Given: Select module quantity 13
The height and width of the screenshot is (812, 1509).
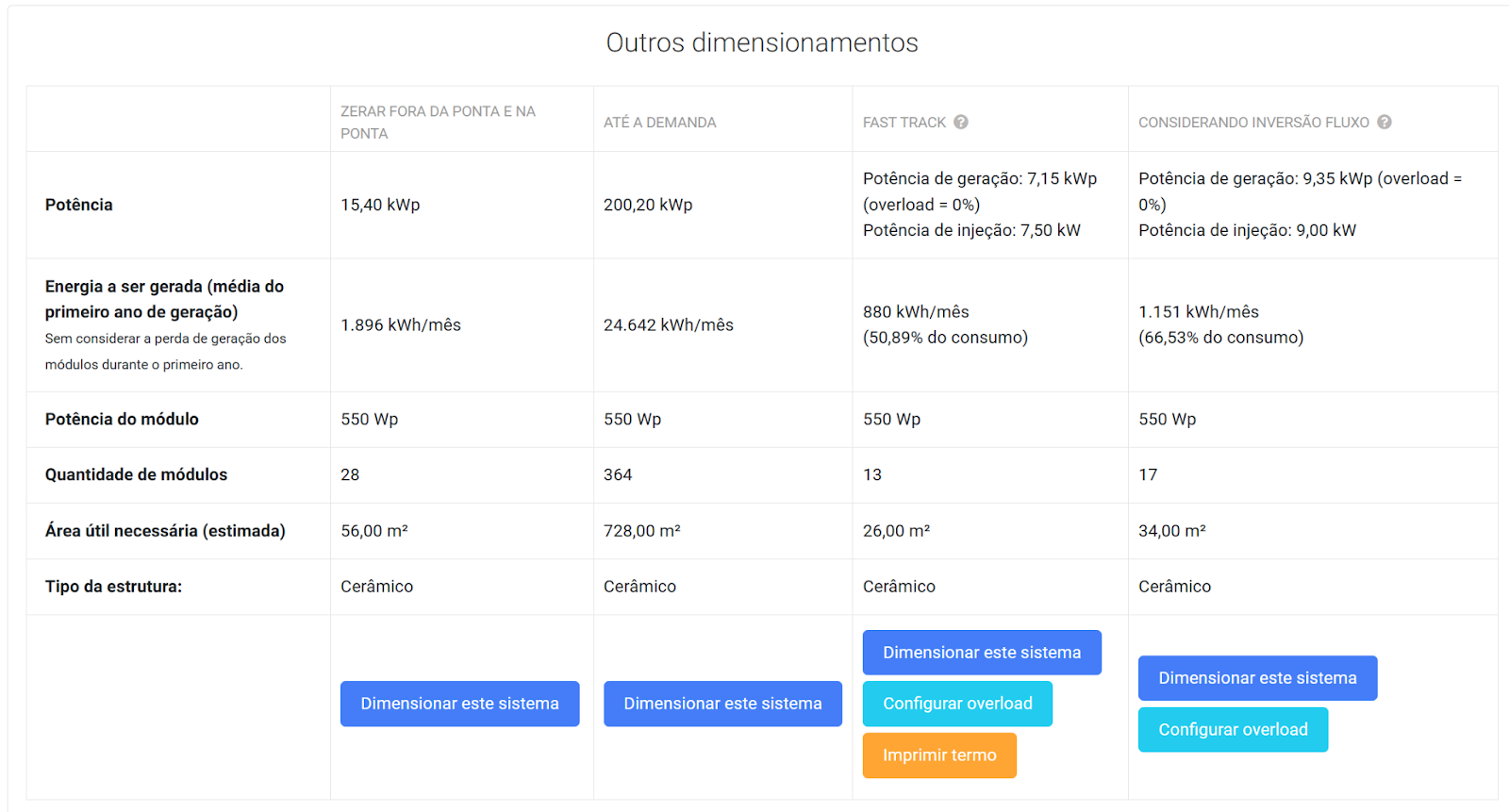Looking at the screenshot, I should point(872,475).
